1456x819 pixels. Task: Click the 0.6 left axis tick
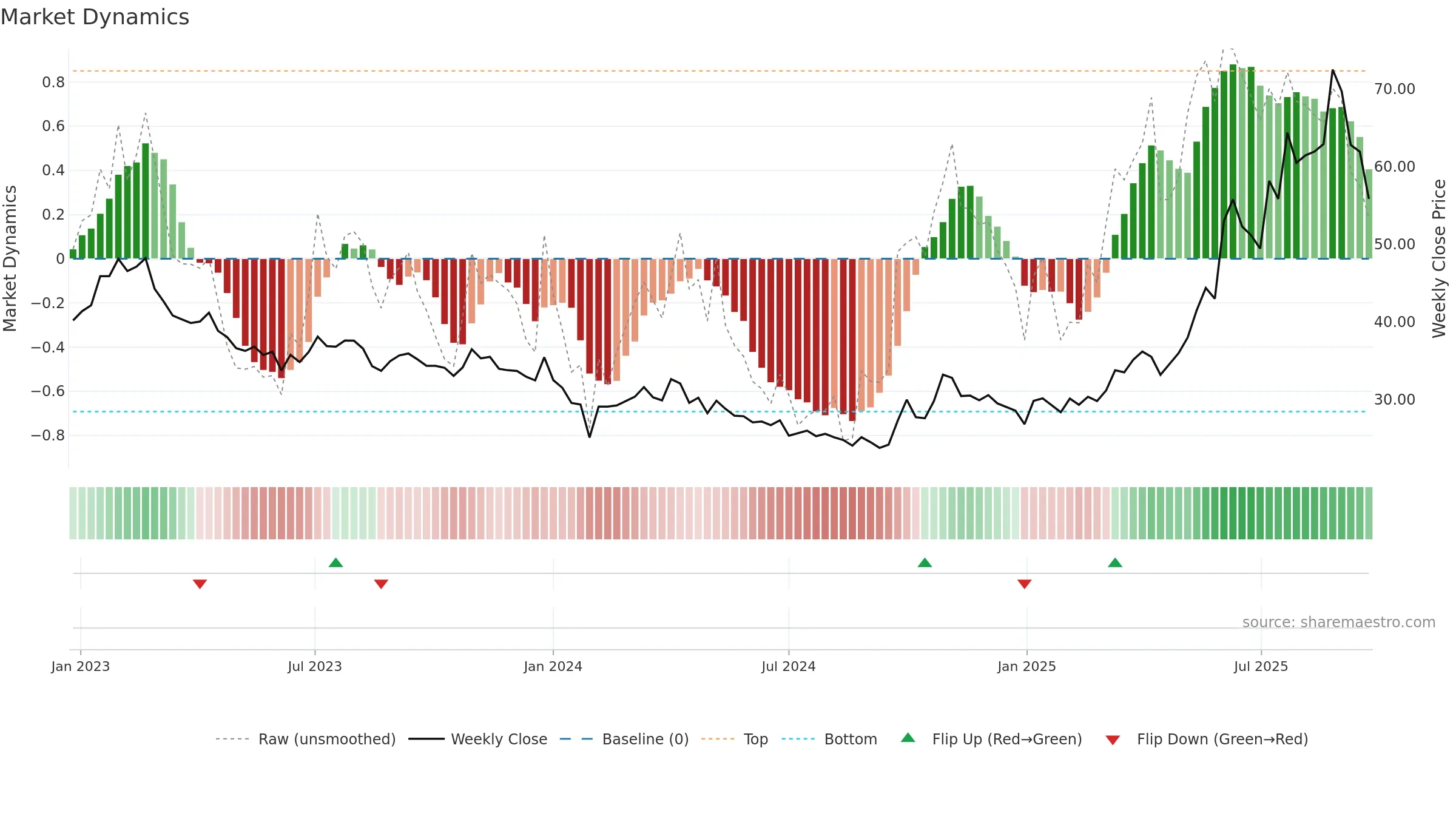coord(53,126)
